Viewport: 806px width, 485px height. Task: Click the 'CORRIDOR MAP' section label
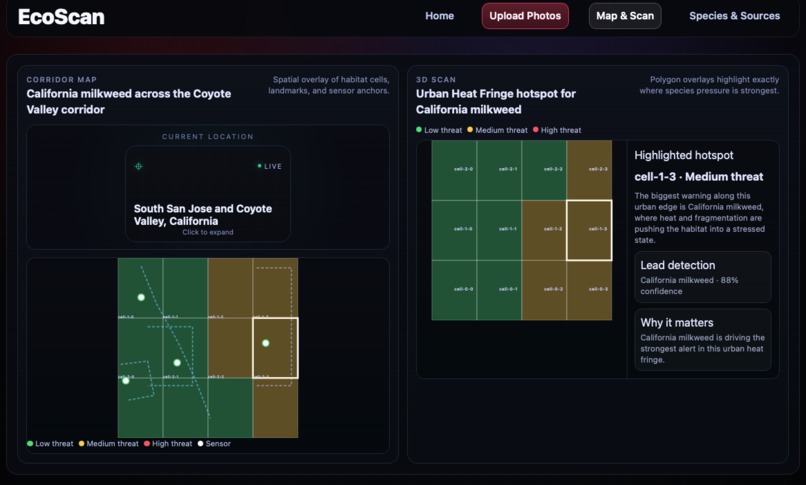[62, 80]
